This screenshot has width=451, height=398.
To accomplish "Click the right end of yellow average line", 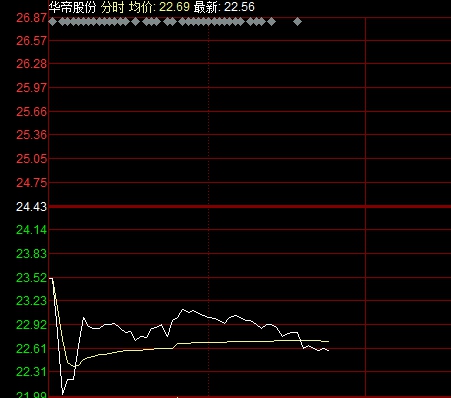I will [x=328, y=341].
